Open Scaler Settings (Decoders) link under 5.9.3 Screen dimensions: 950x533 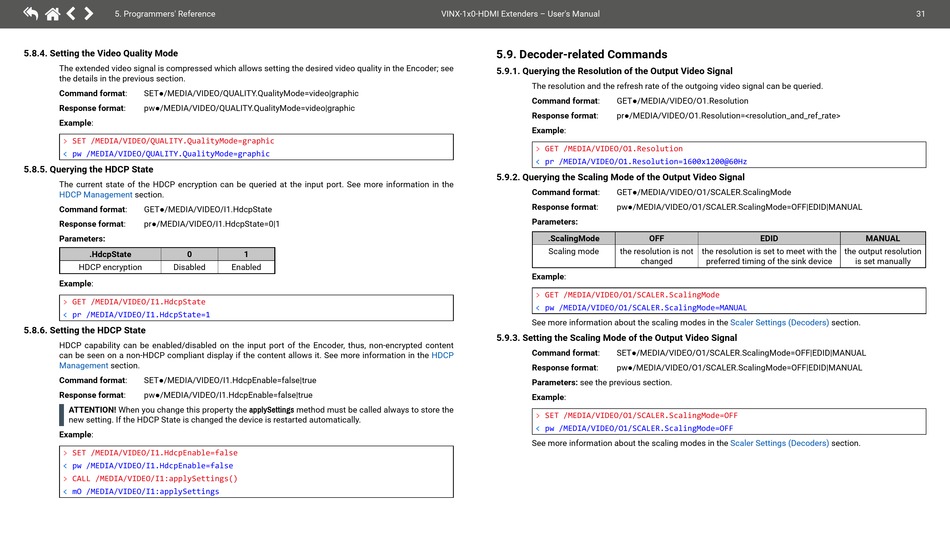point(779,443)
